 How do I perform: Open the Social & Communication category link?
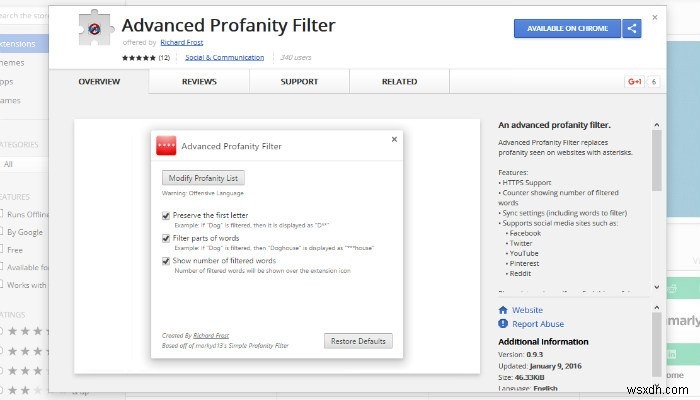[217, 58]
